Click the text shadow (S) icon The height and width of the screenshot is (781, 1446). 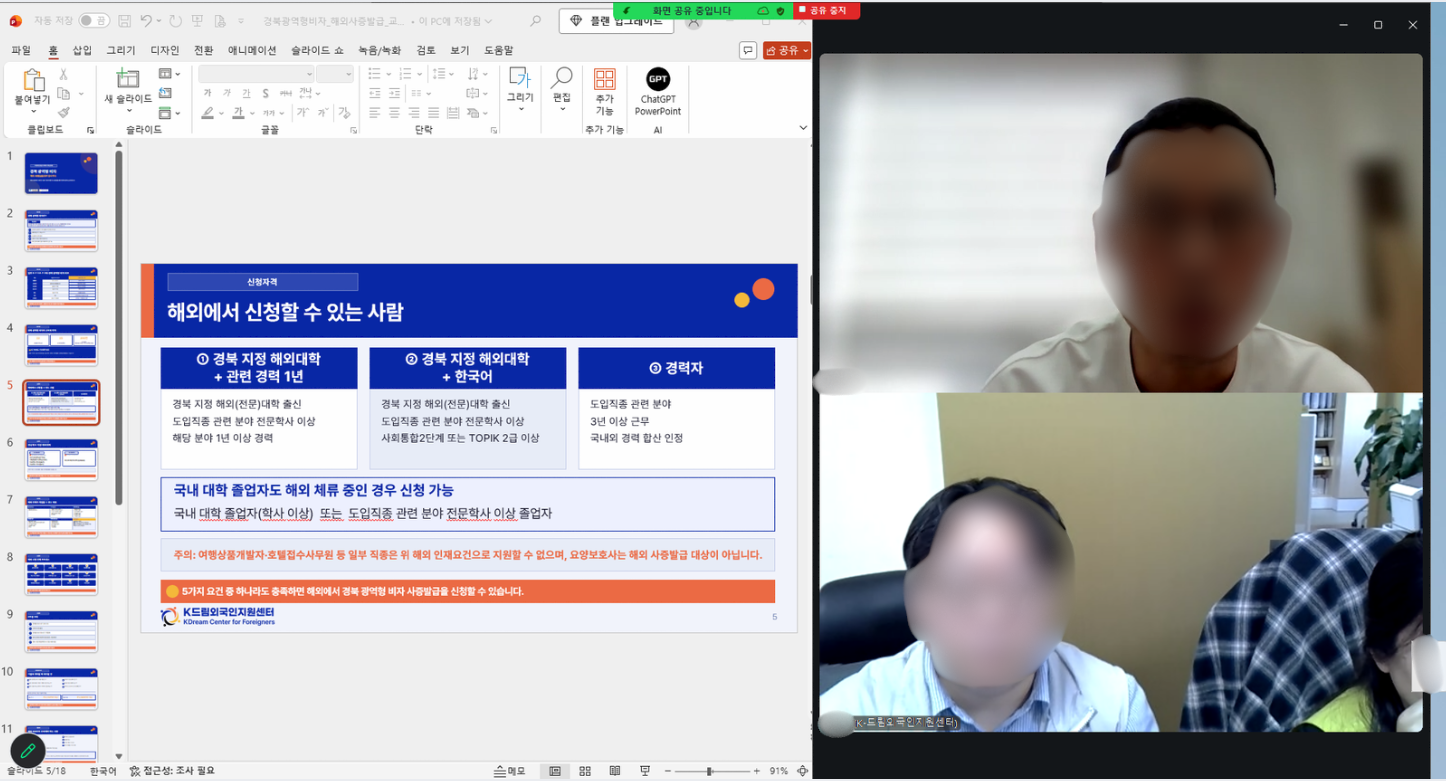click(x=265, y=94)
